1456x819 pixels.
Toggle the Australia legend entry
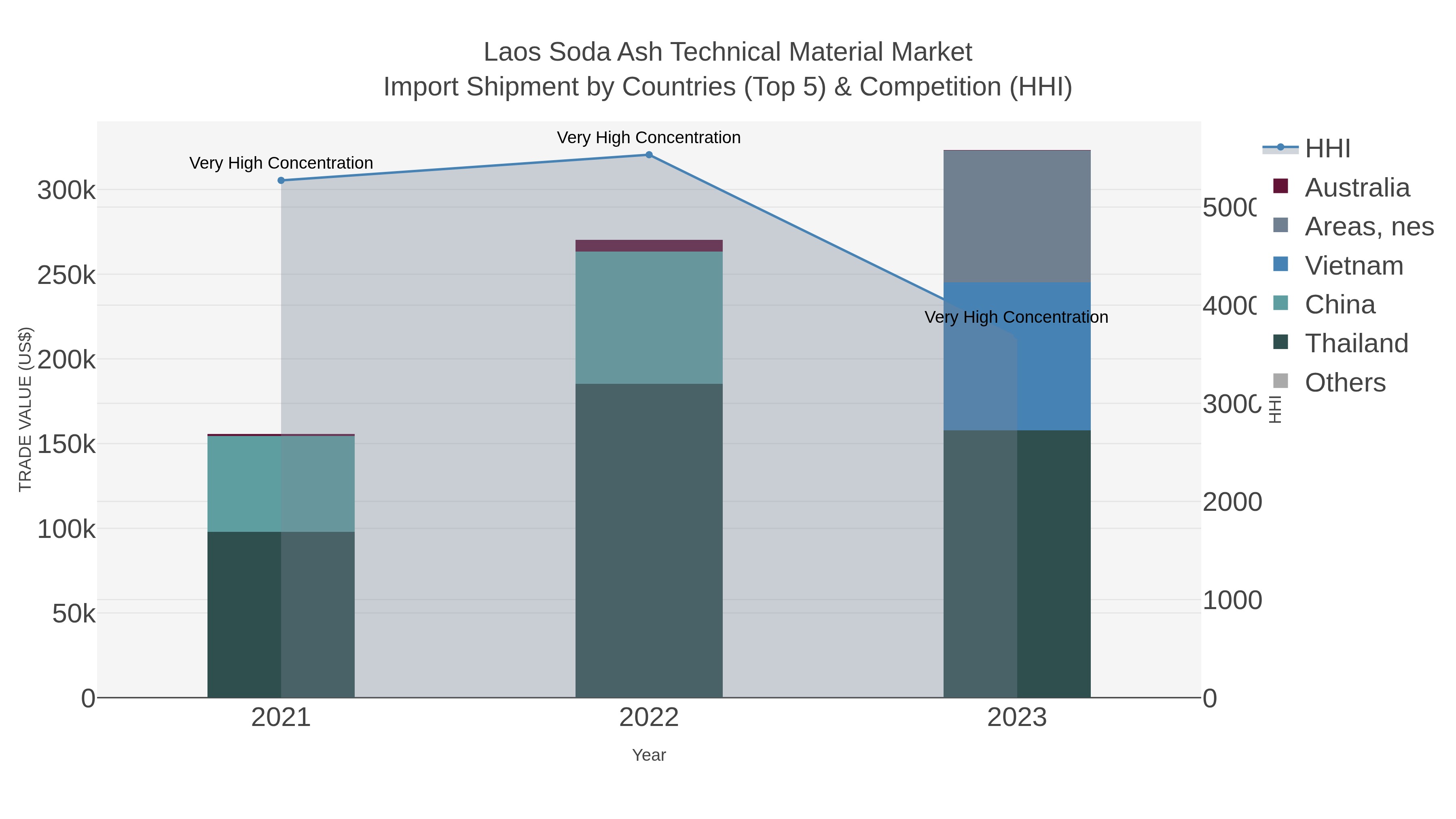pyautogui.click(x=1342, y=187)
